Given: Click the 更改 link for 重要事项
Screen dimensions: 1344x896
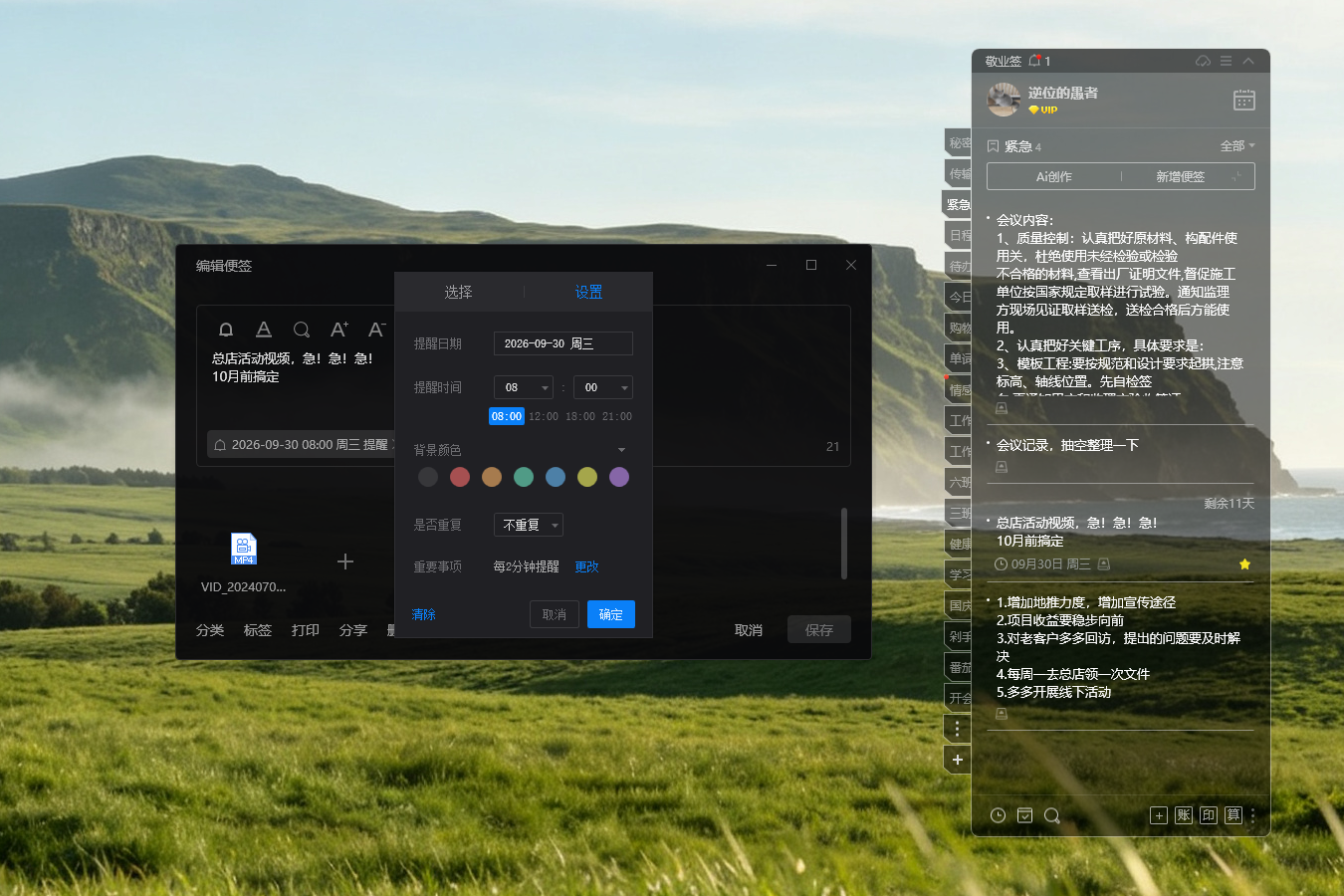Looking at the screenshot, I should [x=586, y=566].
